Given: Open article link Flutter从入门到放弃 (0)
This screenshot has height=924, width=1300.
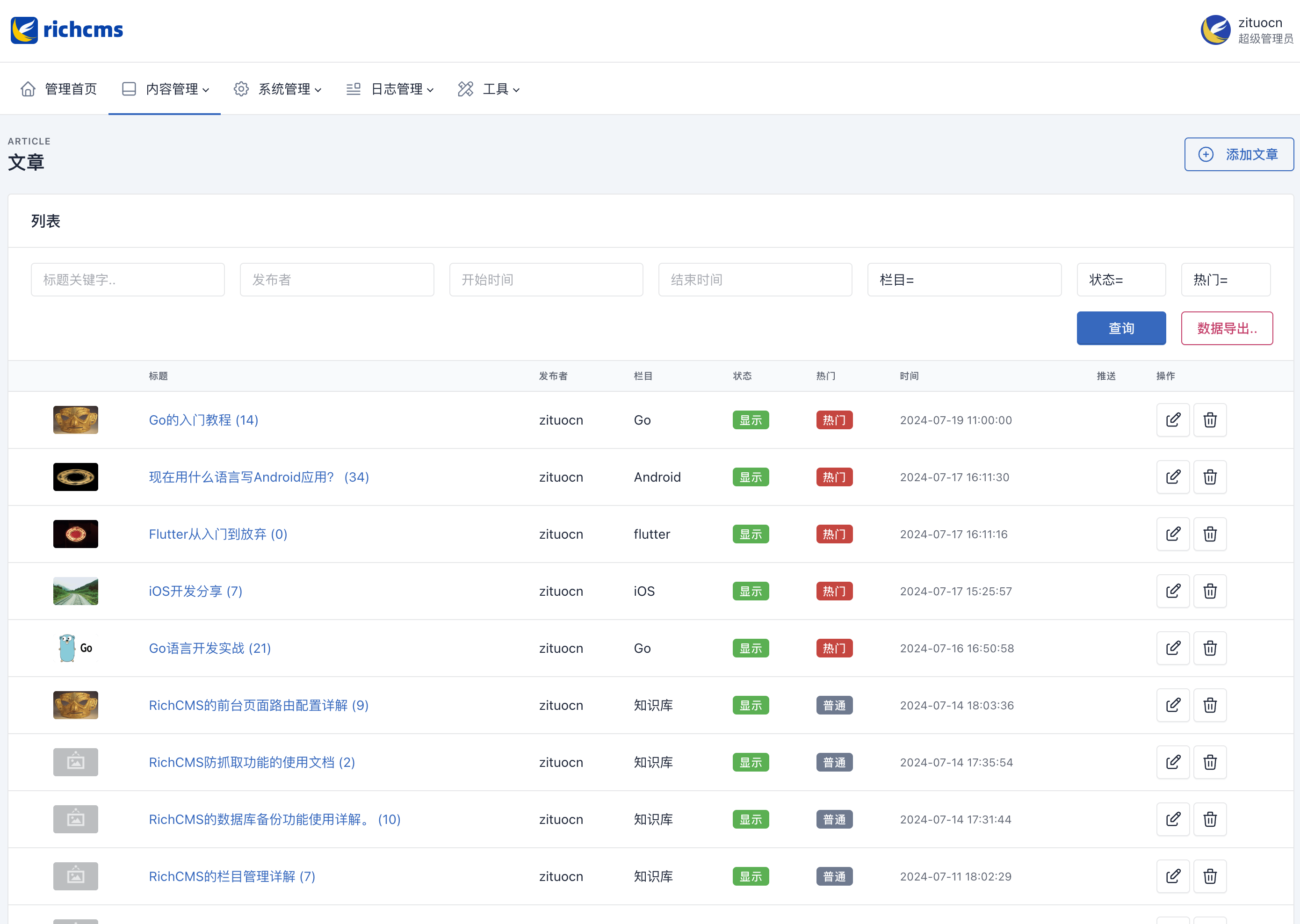Looking at the screenshot, I should pos(218,534).
